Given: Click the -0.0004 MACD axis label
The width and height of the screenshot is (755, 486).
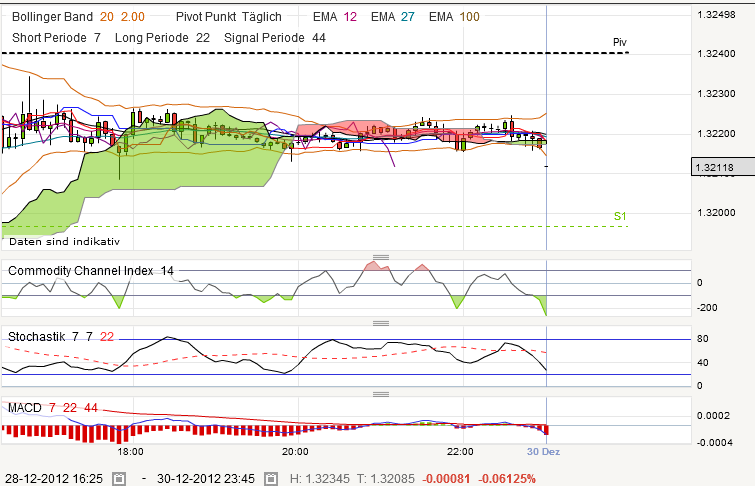Looking at the screenshot, I should point(715,442).
